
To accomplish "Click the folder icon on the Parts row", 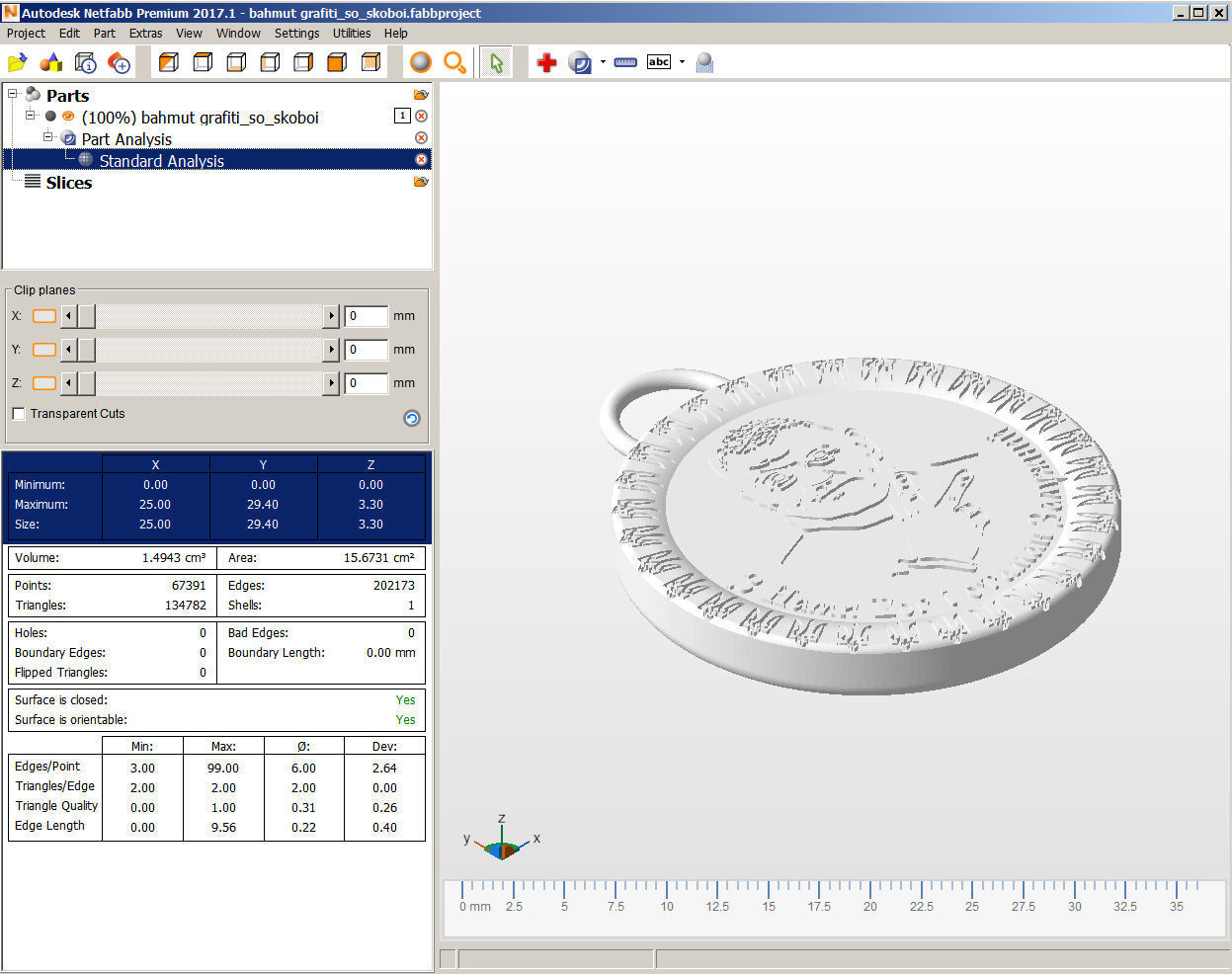I will coord(421,95).
